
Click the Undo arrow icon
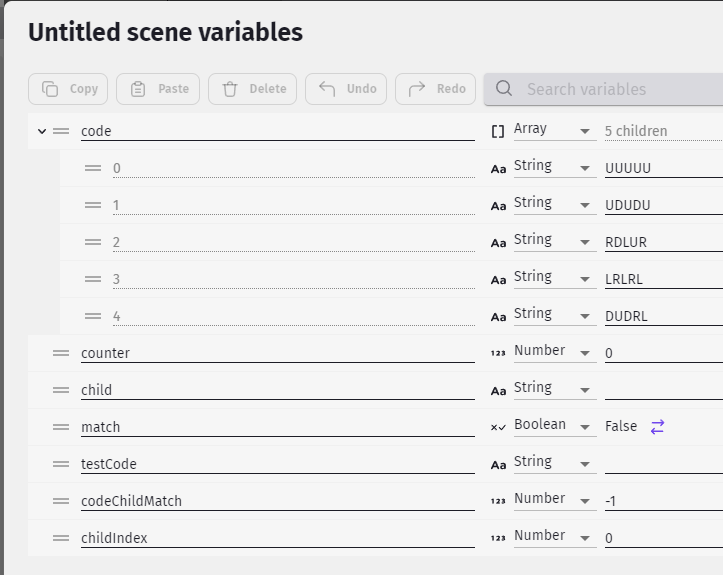[x=327, y=89]
